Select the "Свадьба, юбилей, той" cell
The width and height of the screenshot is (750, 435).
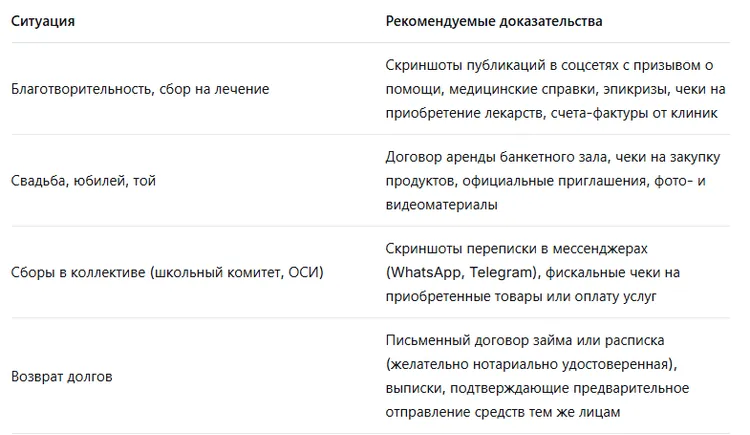83,181
